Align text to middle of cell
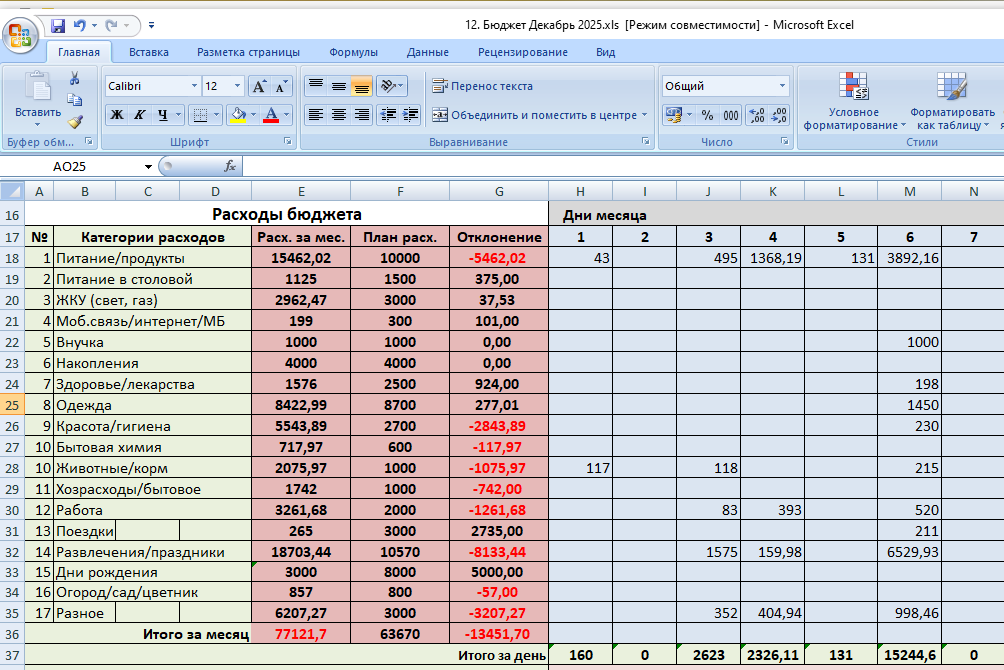The width and height of the screenshot is (1004, 670). pos(339,85)
